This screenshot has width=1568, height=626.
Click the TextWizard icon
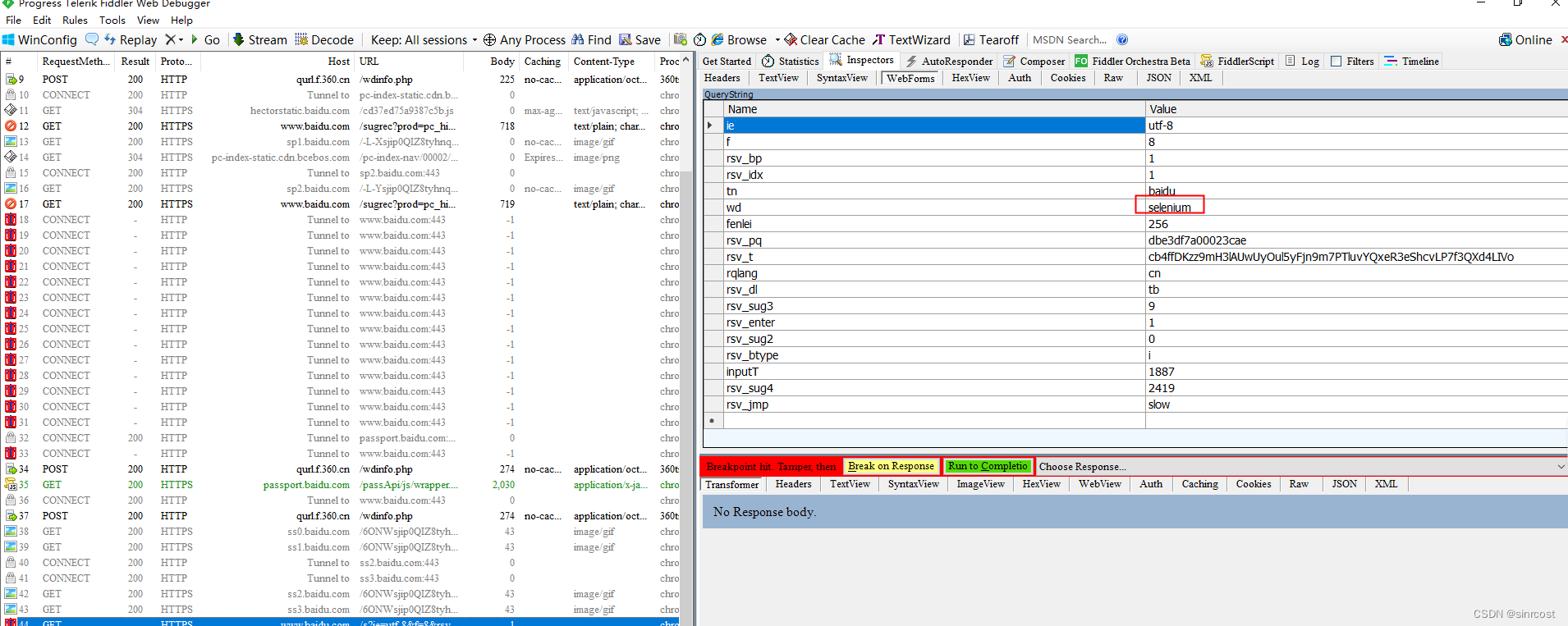pos(878,39)
